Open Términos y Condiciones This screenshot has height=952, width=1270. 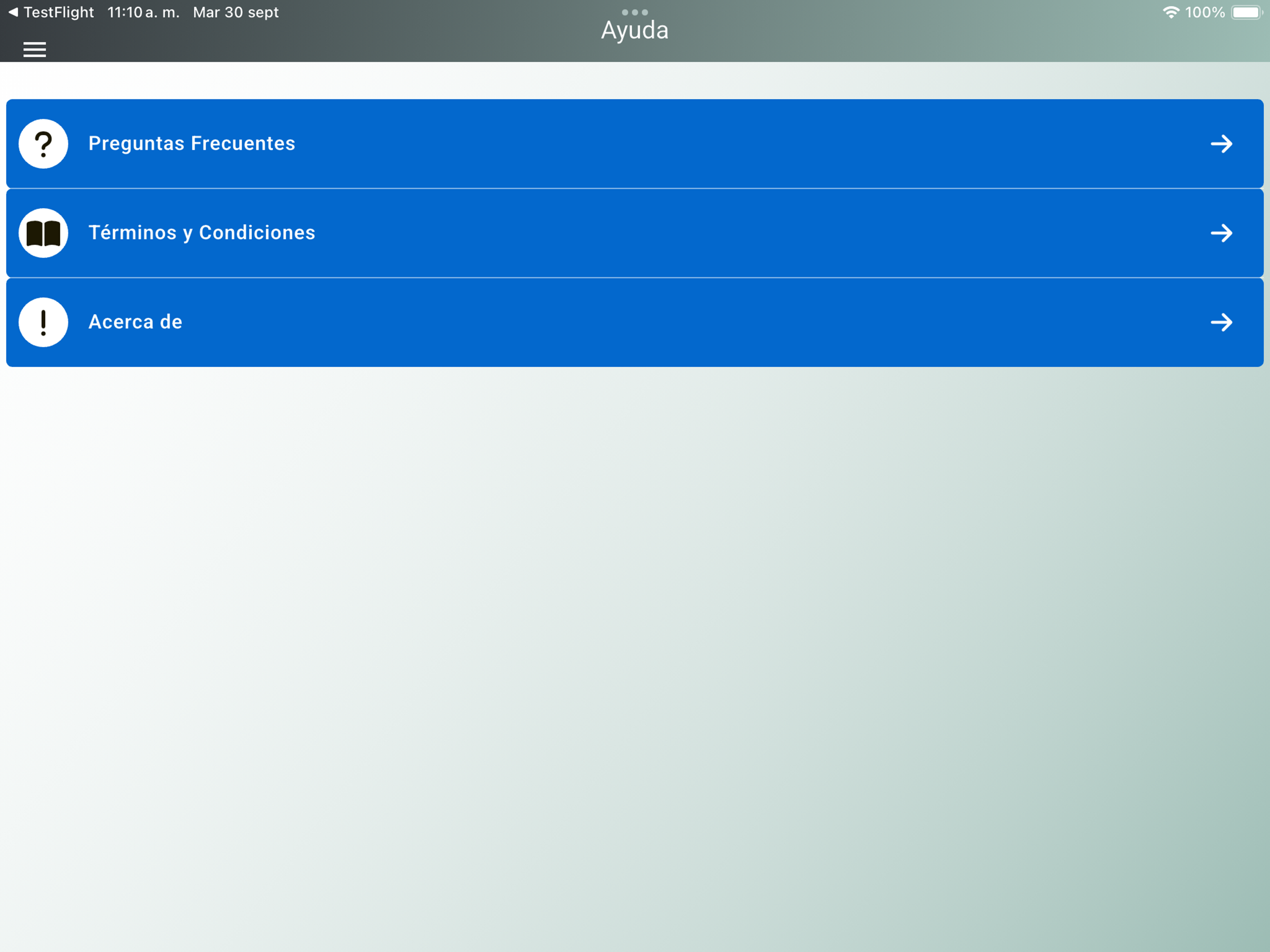coord(635,233)
